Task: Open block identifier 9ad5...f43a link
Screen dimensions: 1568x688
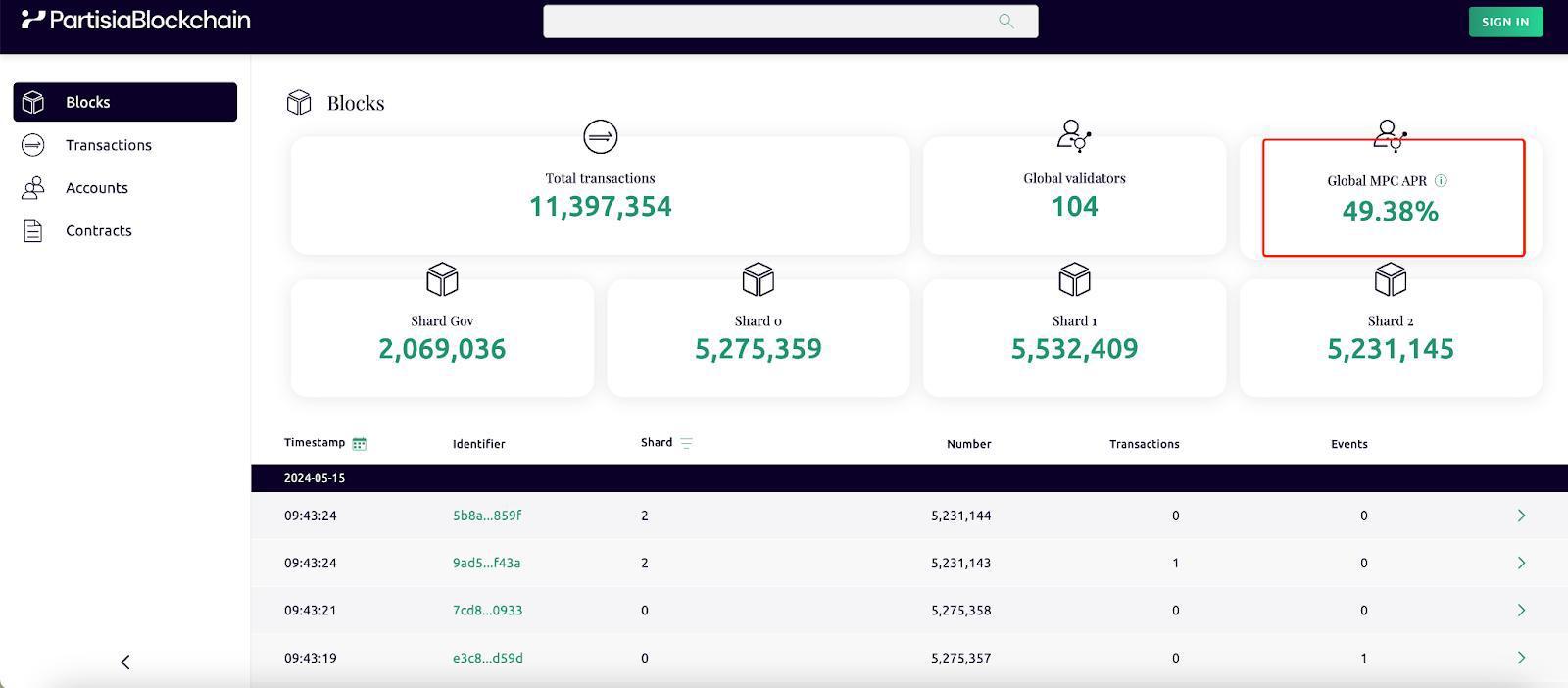Action: point(486,564)
